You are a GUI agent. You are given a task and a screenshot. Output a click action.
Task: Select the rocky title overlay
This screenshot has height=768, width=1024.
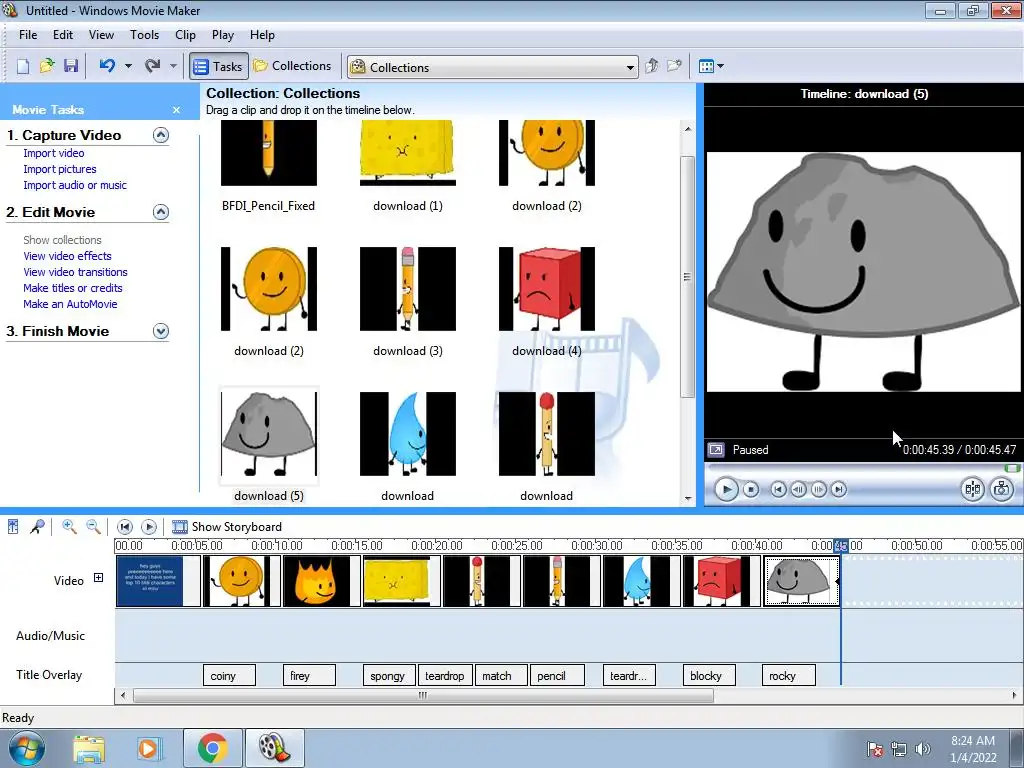(x=789, y=675)
